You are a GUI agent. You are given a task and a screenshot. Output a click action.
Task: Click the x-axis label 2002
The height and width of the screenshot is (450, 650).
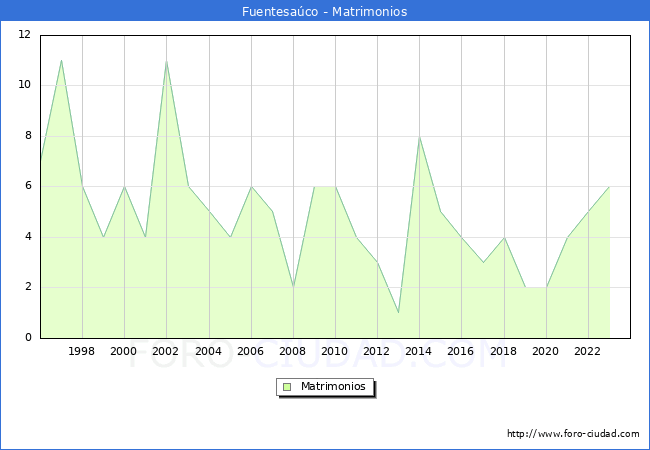point(165,351)
